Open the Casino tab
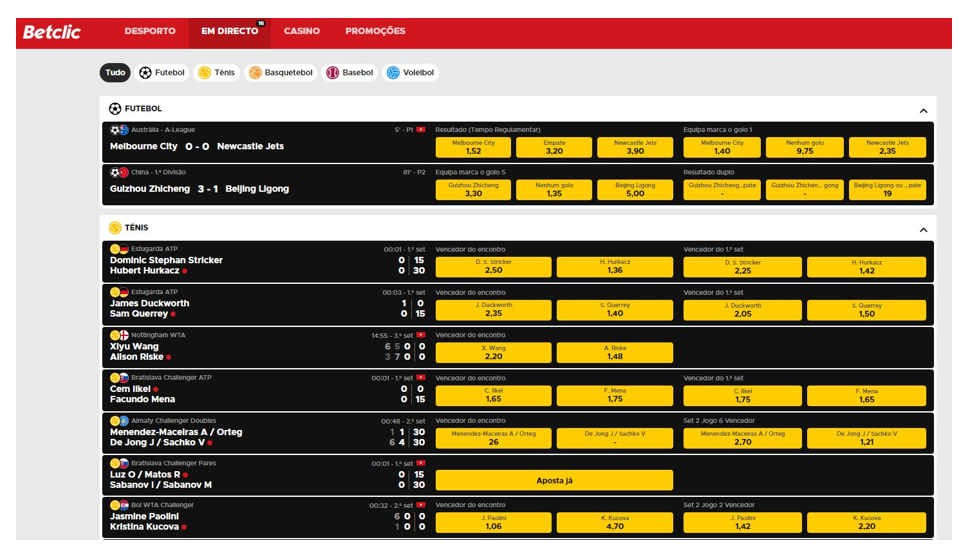980x560 pixels. pos(301,31)
